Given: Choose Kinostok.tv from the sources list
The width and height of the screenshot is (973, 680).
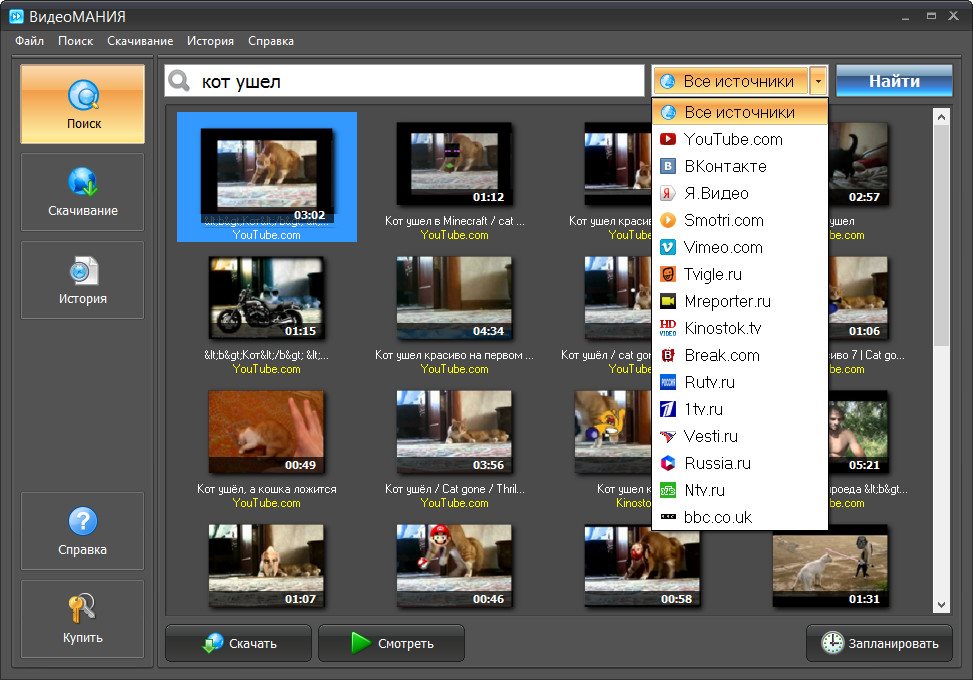Looking at the screenshot, I should pos(740,328).
